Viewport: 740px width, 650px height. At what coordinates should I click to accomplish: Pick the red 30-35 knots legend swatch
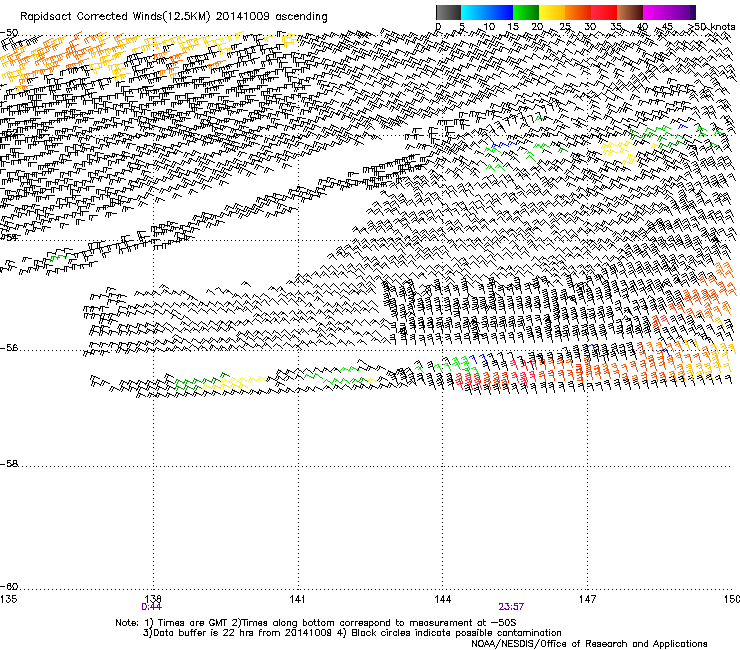[x=604, y=12]
